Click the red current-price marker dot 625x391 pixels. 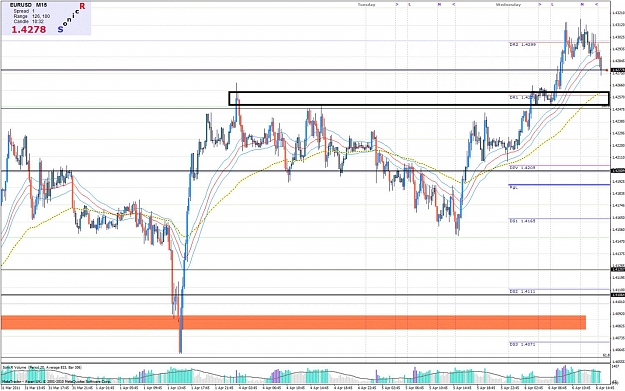click(x=607, y=70)
